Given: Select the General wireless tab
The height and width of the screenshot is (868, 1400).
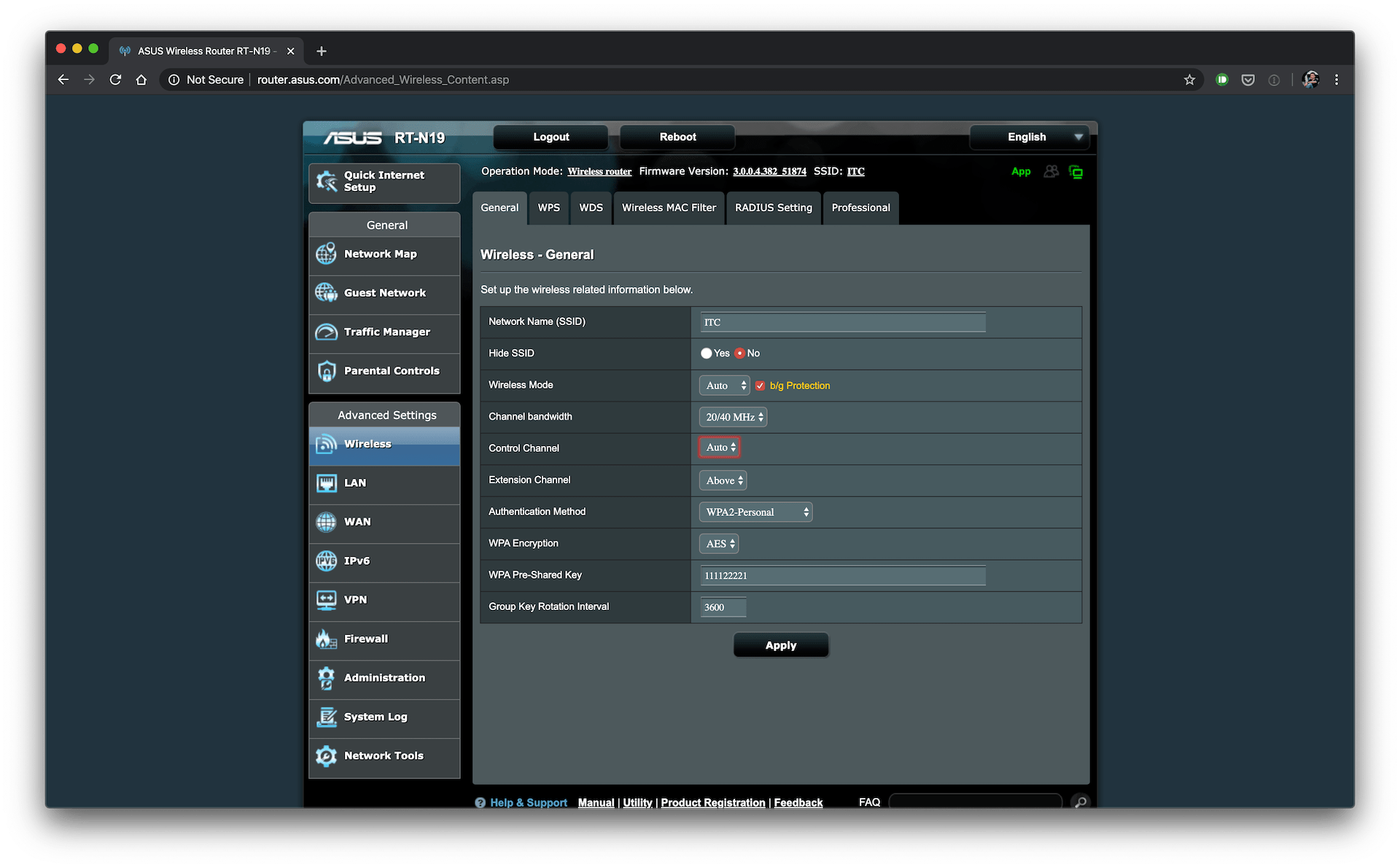Looking at the screenshot, I should (x=499, y=208).
